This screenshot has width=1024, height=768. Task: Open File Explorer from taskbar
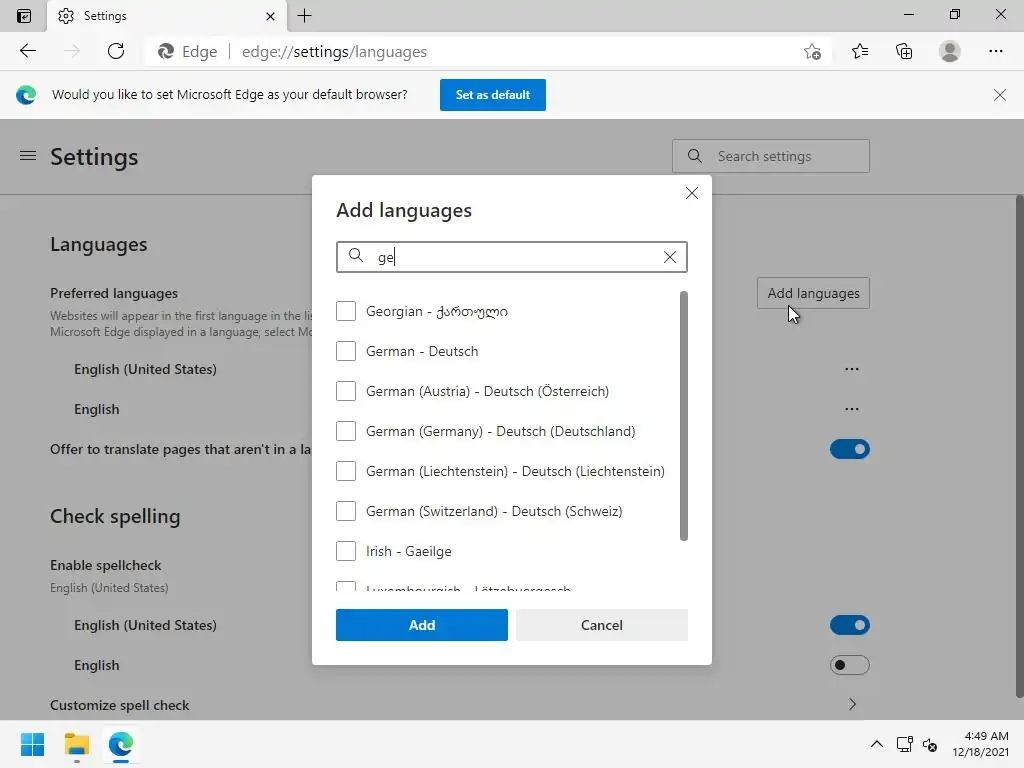click(76, 744)
